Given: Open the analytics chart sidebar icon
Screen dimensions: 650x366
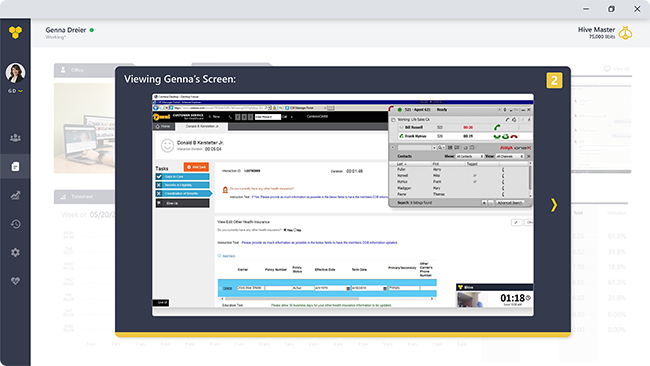Looking at the screenshot, I should (x=15, y=195).
